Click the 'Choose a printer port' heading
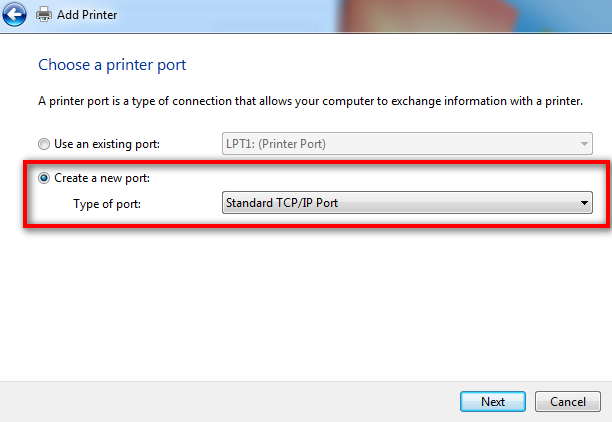 pyautogui.click(x=112, y=65)
